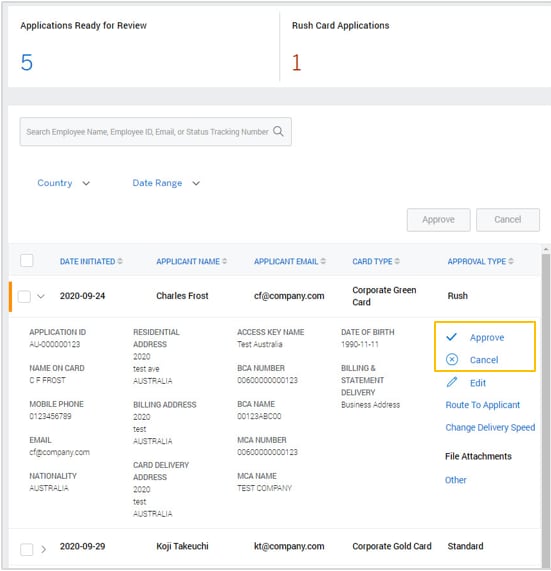Click application ID AU-000000123
This screenshot has height=571, width=551.
point(55,344)
